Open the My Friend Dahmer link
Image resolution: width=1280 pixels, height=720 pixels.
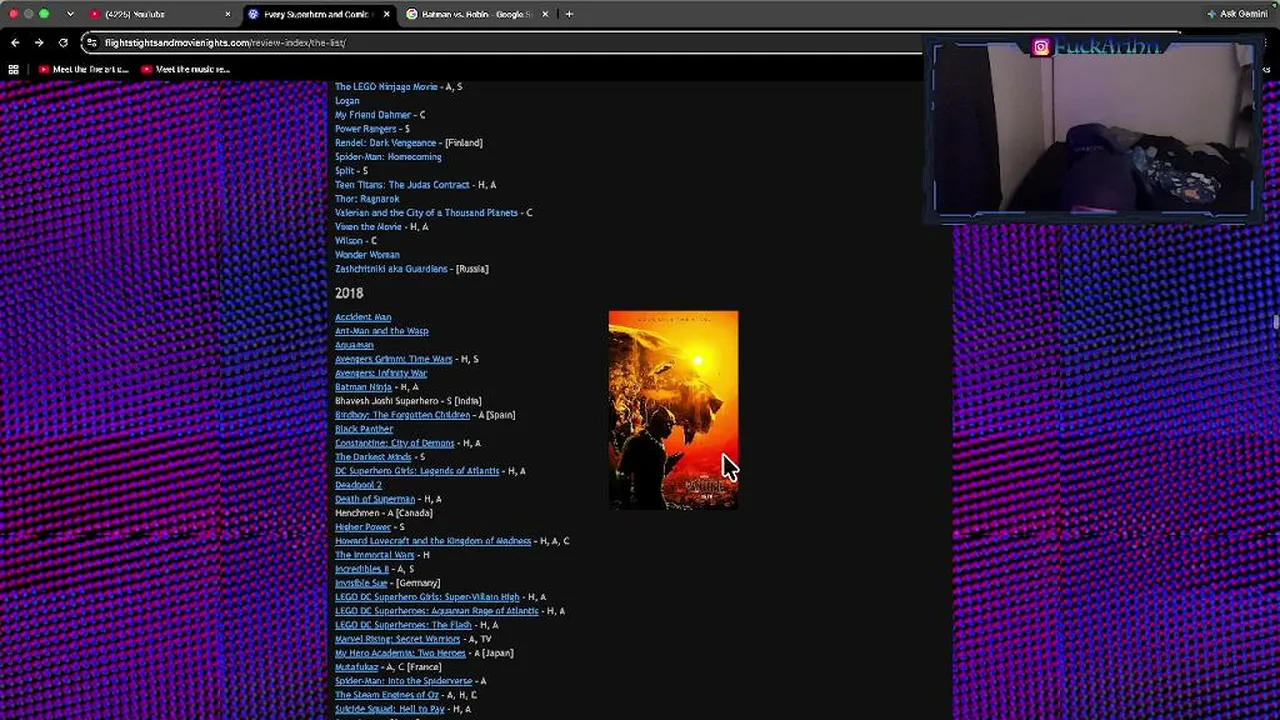click(x=373, y=115)
